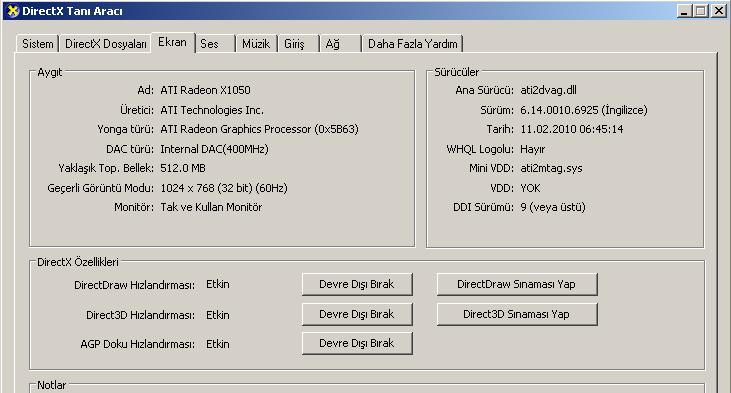The height and width of the screenshot is (393, 731).
Task: Click the WHQL Logolu value Hayır
Action: pos(532,149)
